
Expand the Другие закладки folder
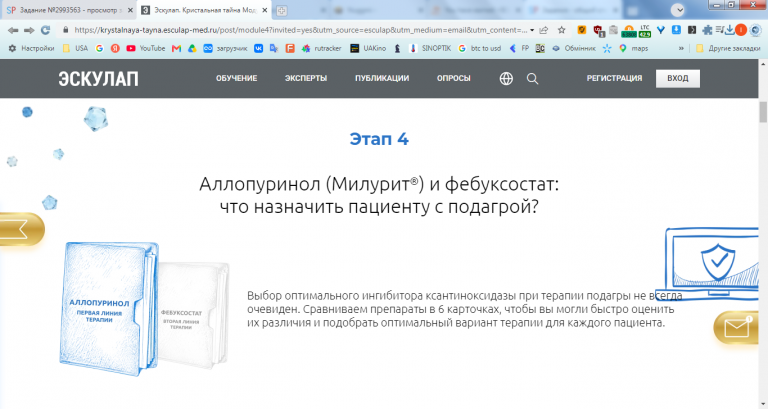[x=728, y=48]
